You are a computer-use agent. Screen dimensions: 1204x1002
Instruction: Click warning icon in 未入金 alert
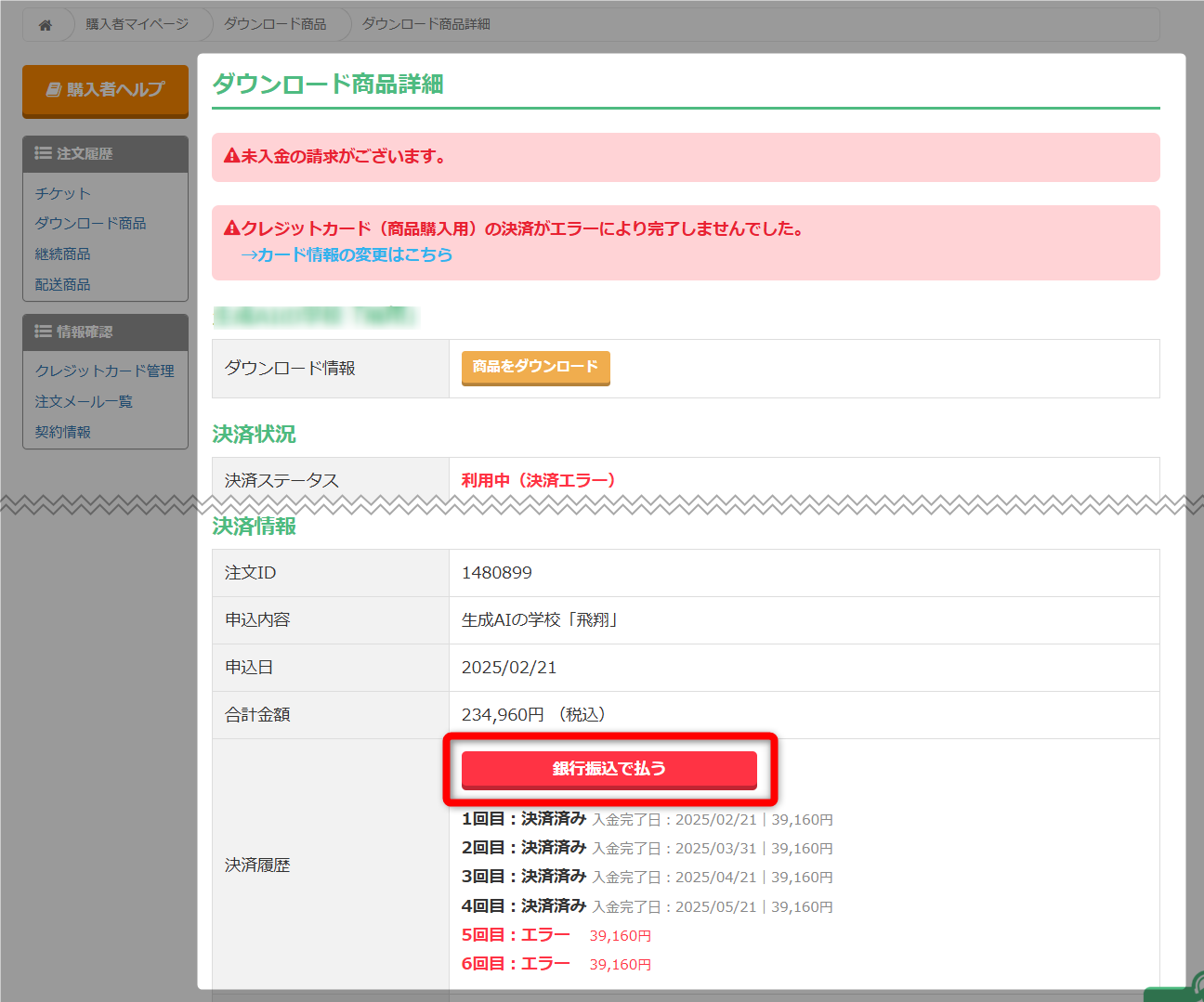pos(231,156)
